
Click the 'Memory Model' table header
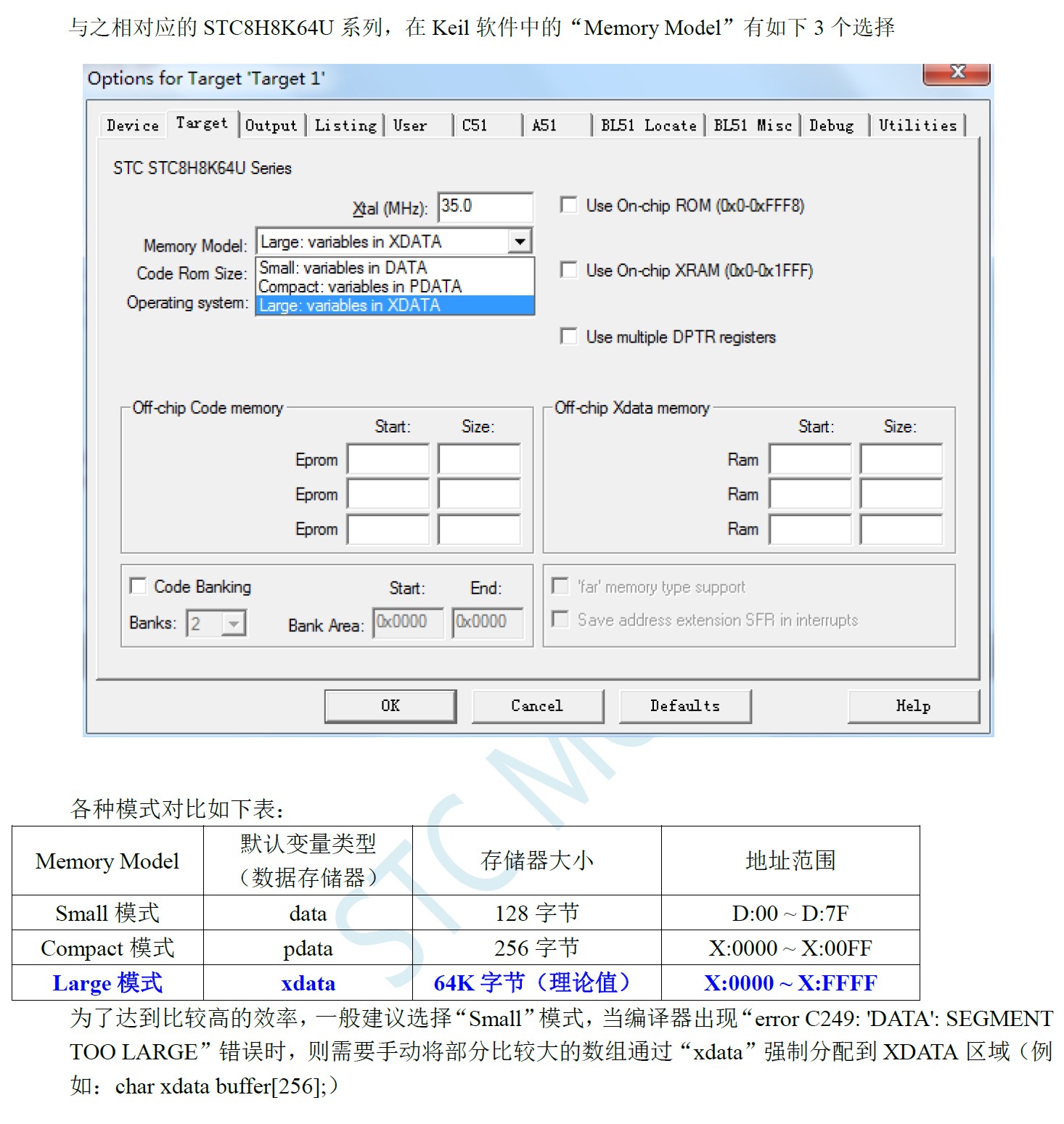tap(107, 861)
